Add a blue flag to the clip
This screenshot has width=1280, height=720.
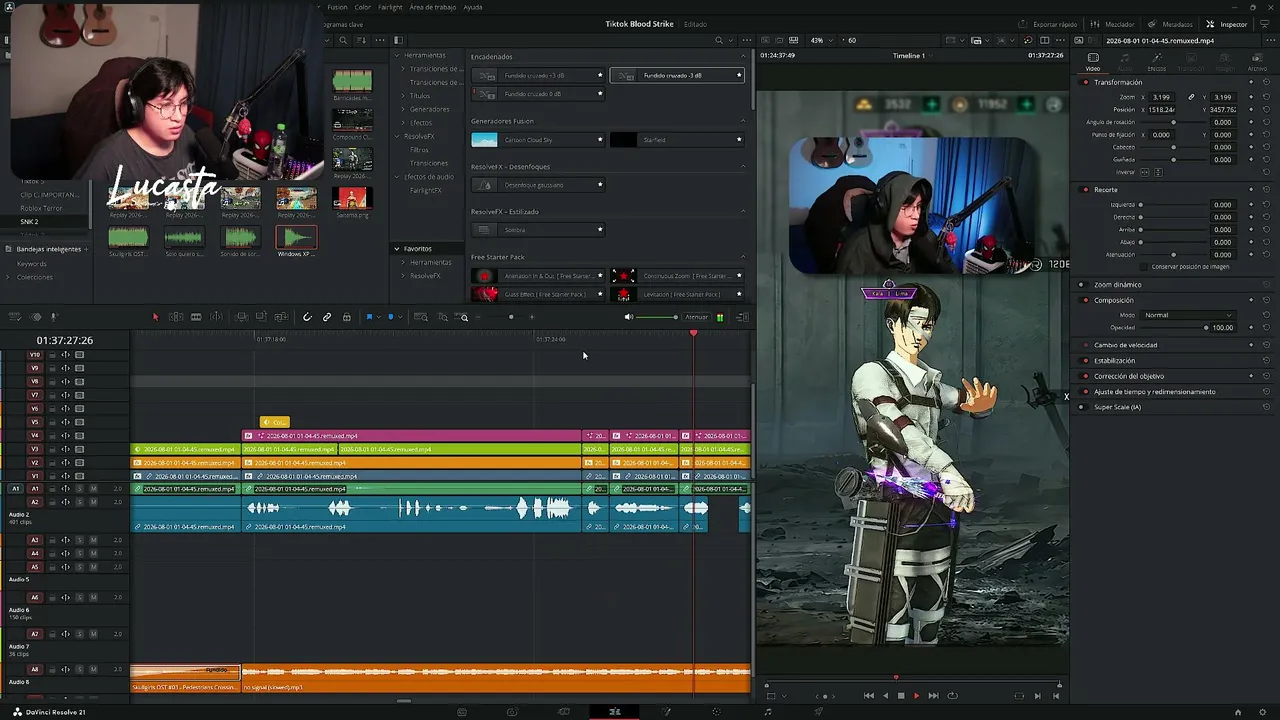(x=369, y=317)
